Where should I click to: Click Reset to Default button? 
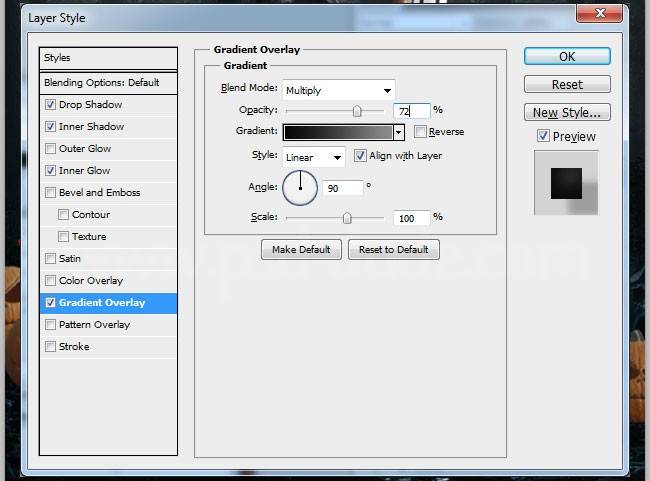click(393, 249)
